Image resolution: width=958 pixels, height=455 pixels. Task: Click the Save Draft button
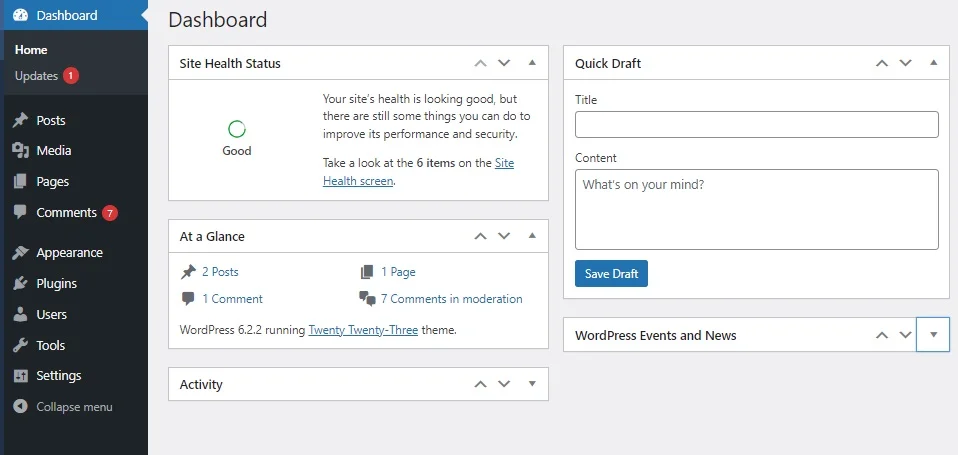(x=611, y=274)
